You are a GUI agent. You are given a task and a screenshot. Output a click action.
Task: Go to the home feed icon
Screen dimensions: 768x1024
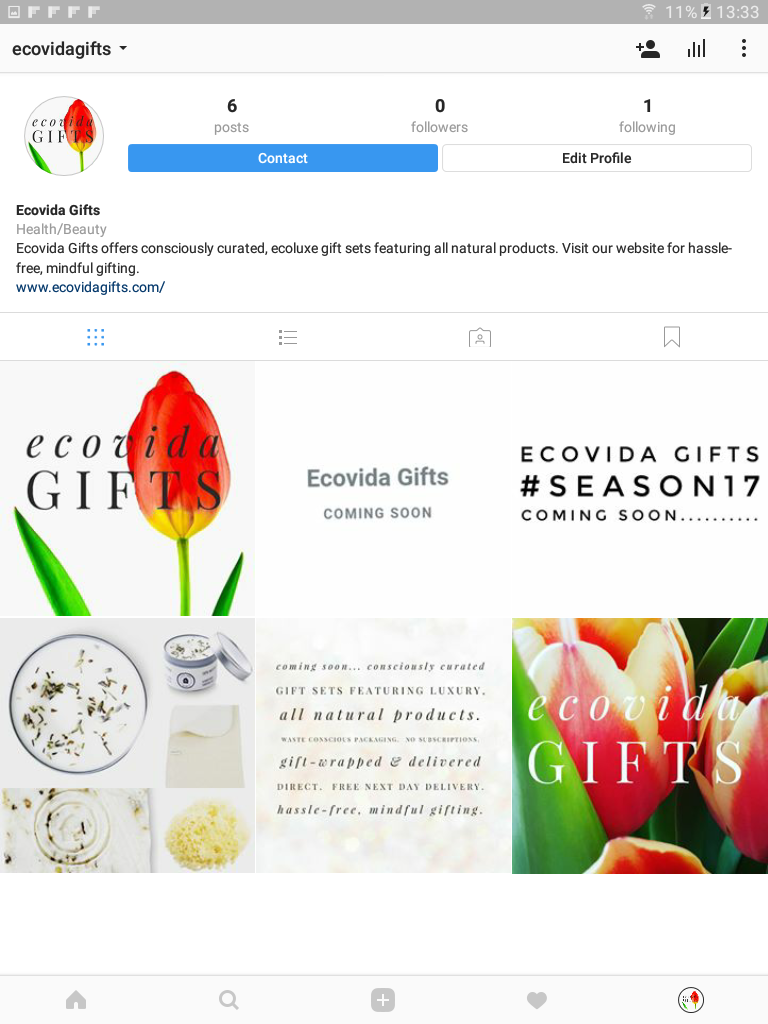[76, 1000]
